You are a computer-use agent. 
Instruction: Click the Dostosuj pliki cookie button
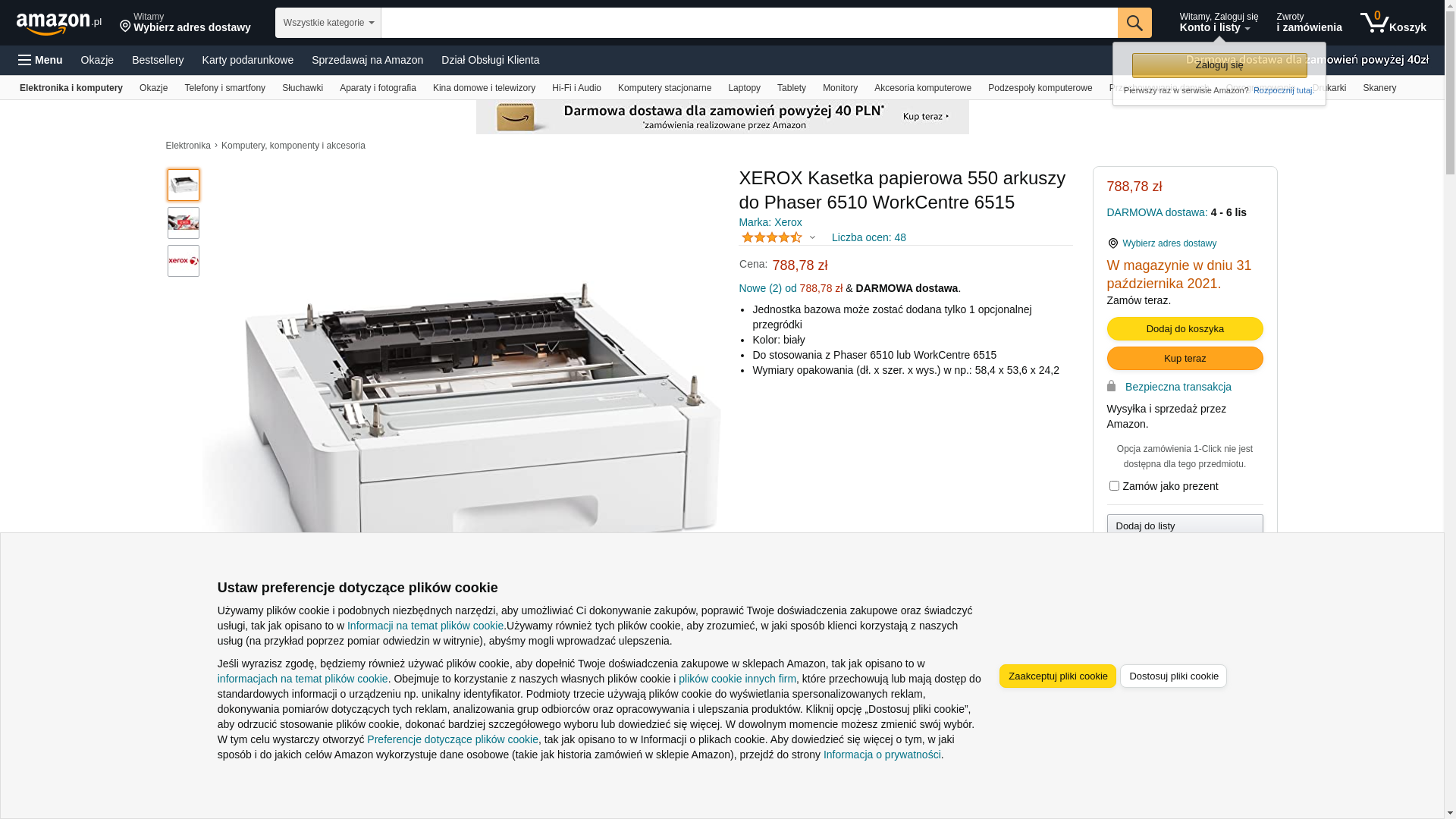coord(1173,676)
